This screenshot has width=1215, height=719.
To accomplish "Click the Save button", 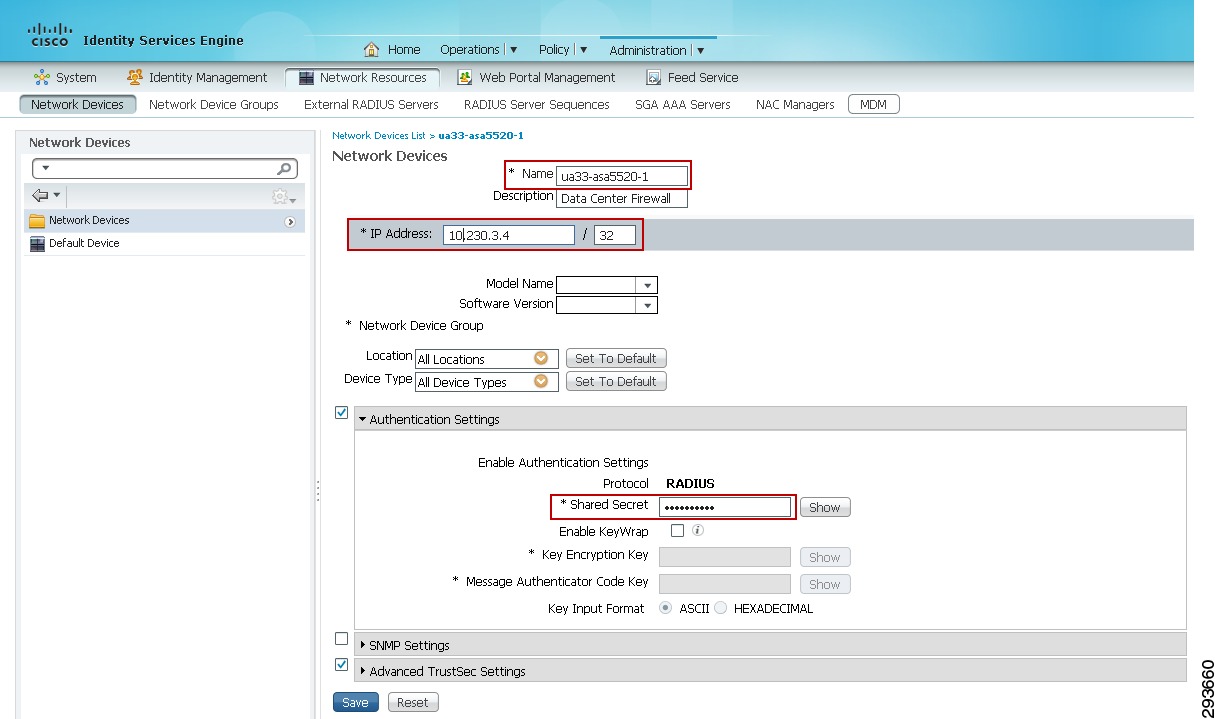I will pos(355,702).
